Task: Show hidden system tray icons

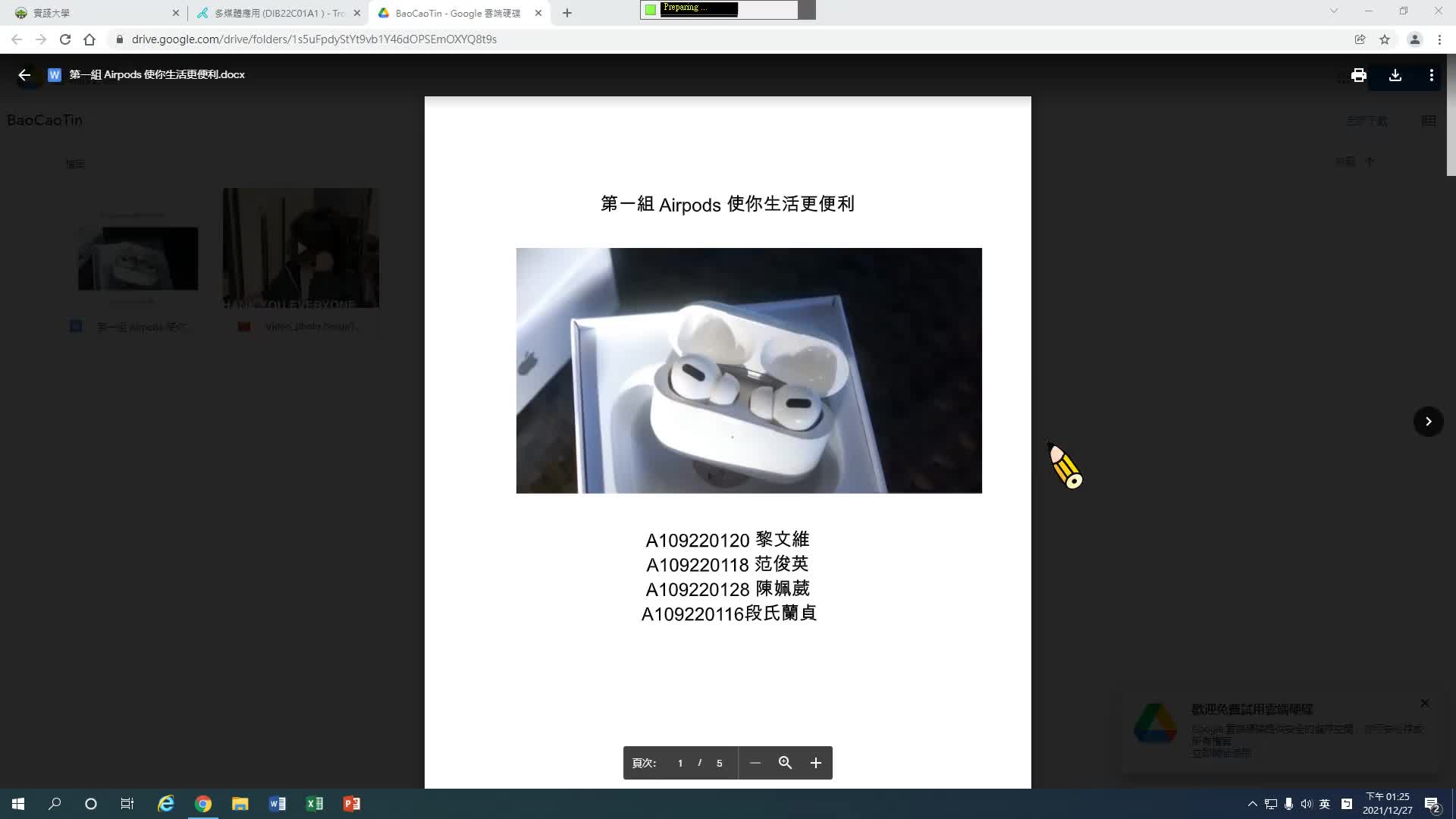Action: [x=1252, y=804]
